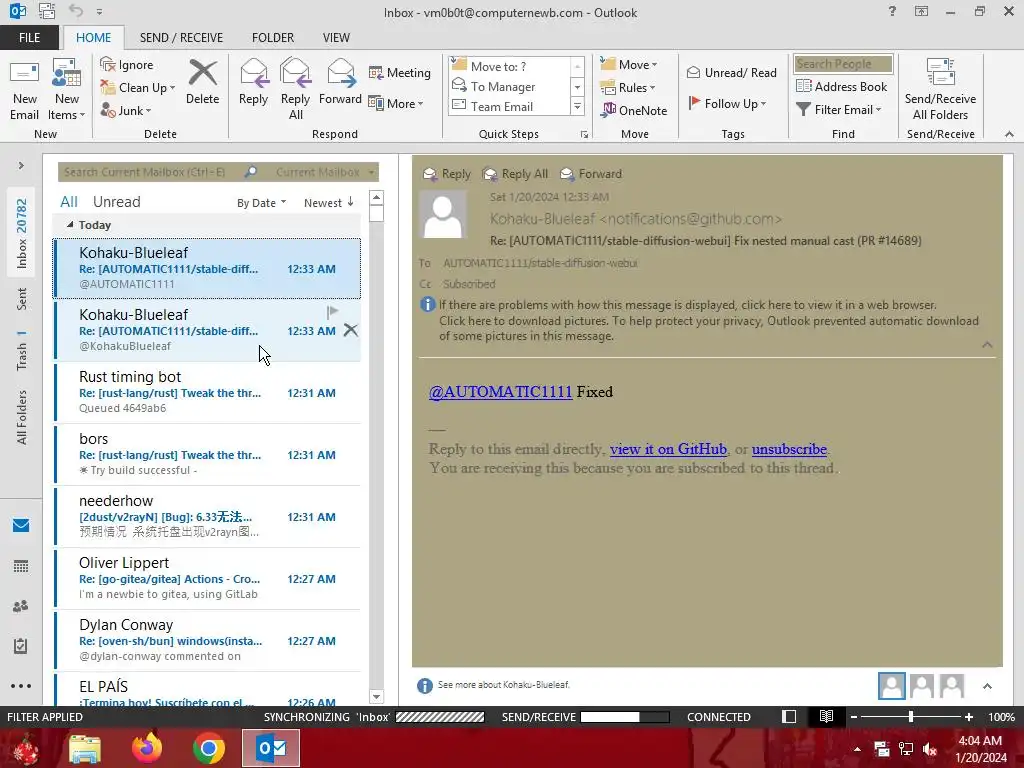Switch to the FOLDER tab
Image resolution: width=1024 pixels, height=768 pixels.
pos(273,37)
